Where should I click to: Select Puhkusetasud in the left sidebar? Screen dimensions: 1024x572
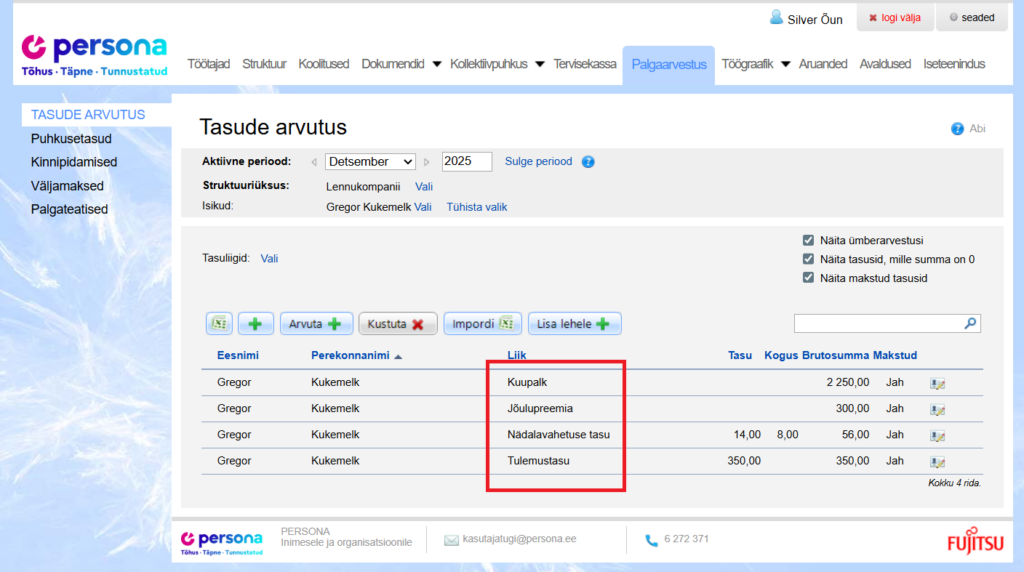71,138
